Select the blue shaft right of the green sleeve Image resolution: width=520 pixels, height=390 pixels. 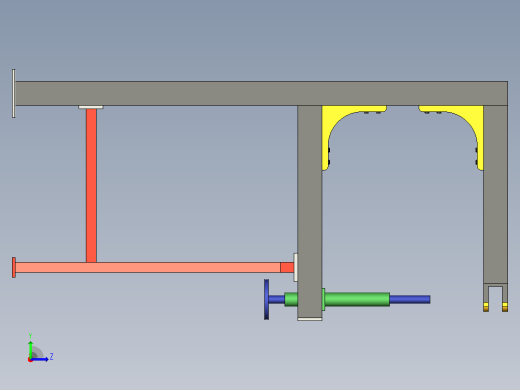pyautogui.click(x=410, y=299)
